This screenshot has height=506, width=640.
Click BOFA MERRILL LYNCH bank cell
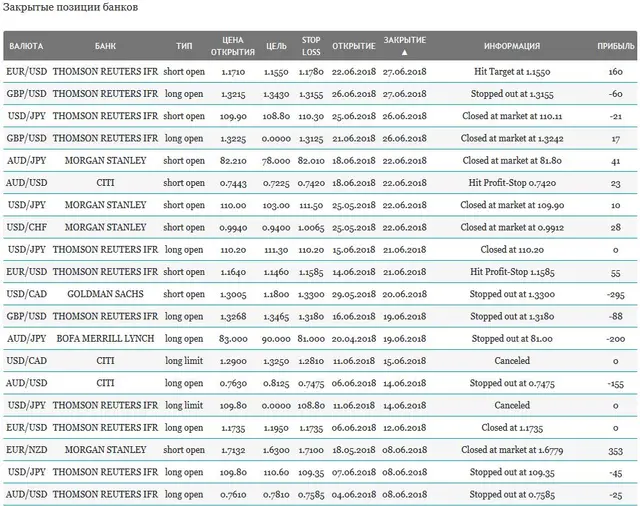point(105,339)
